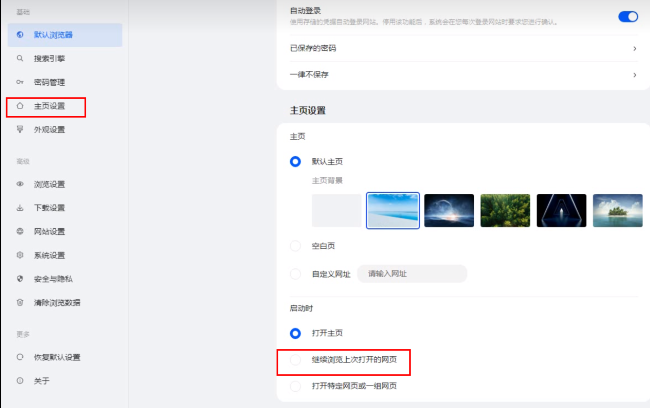Select the 打开主页 startup radio button
This screenshot has height=408, width=650.
tap(295, 333)
